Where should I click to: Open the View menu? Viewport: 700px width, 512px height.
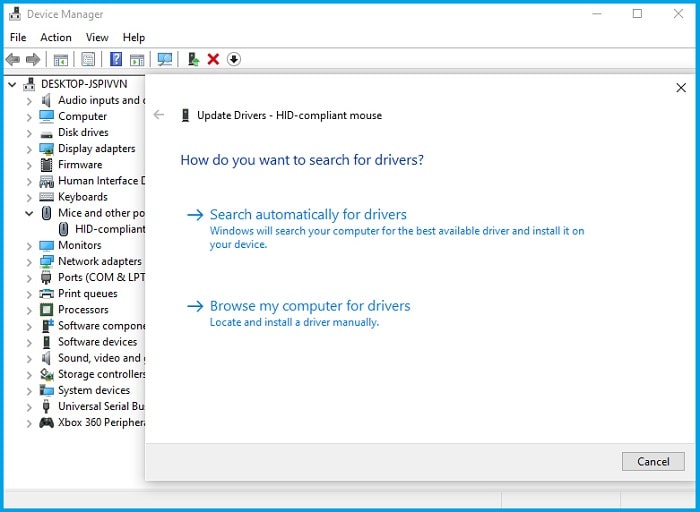pyautogui.click(x=97, y=37)
